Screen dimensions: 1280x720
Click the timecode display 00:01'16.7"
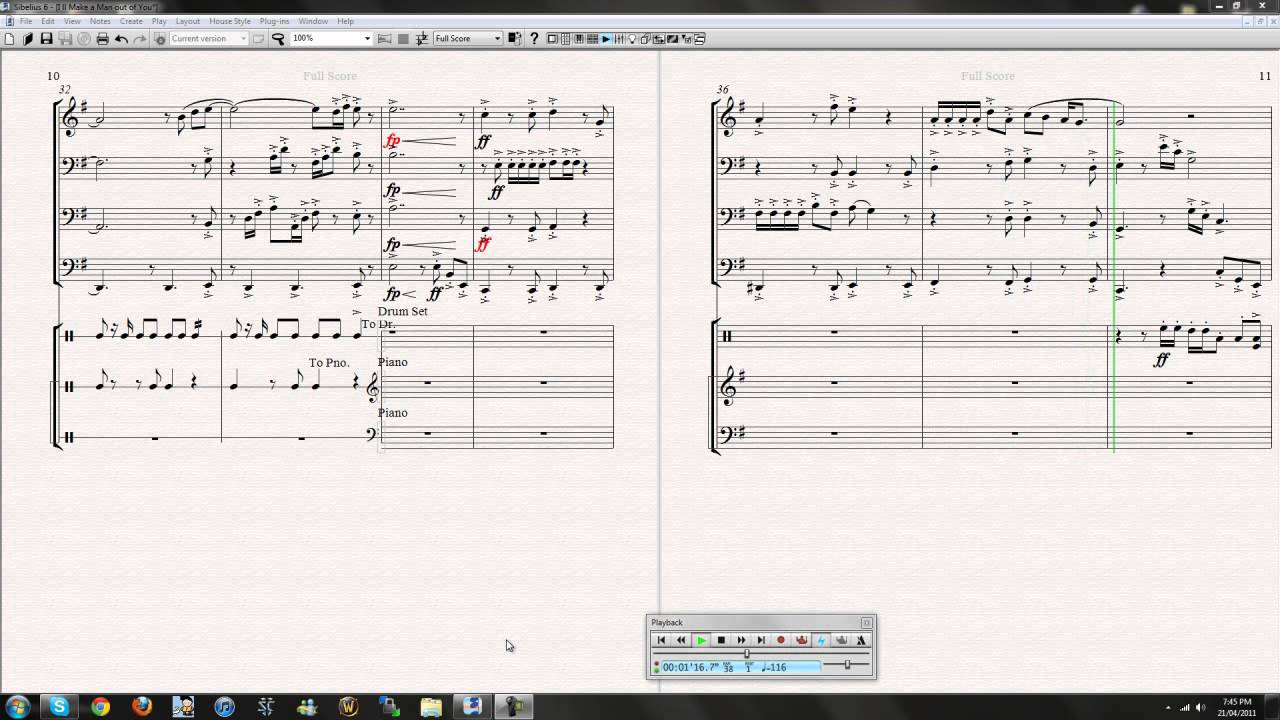691,667
